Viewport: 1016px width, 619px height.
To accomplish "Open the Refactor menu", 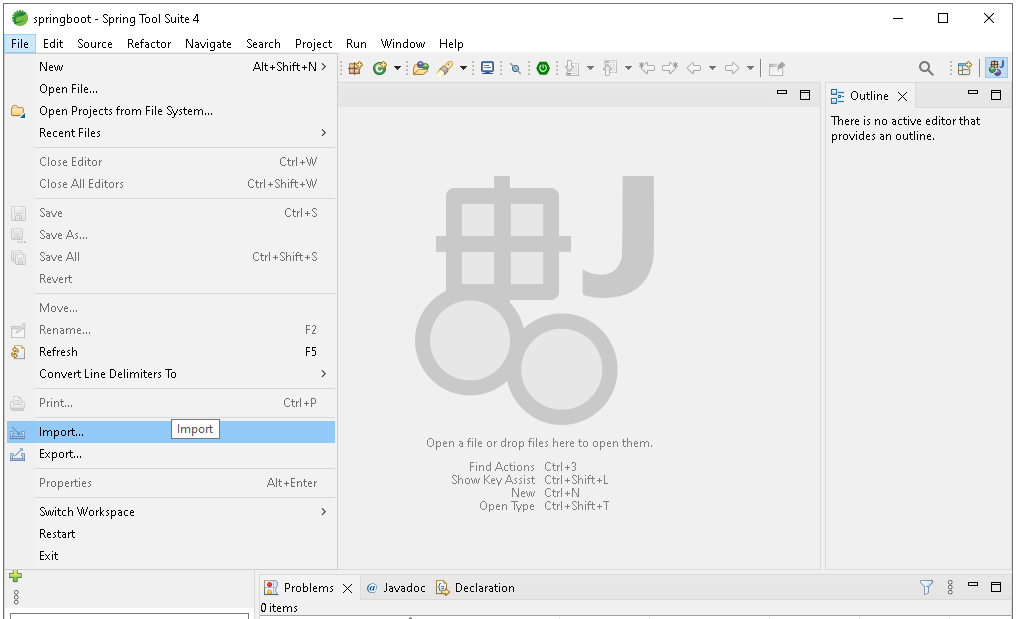I will pos(149,44).
